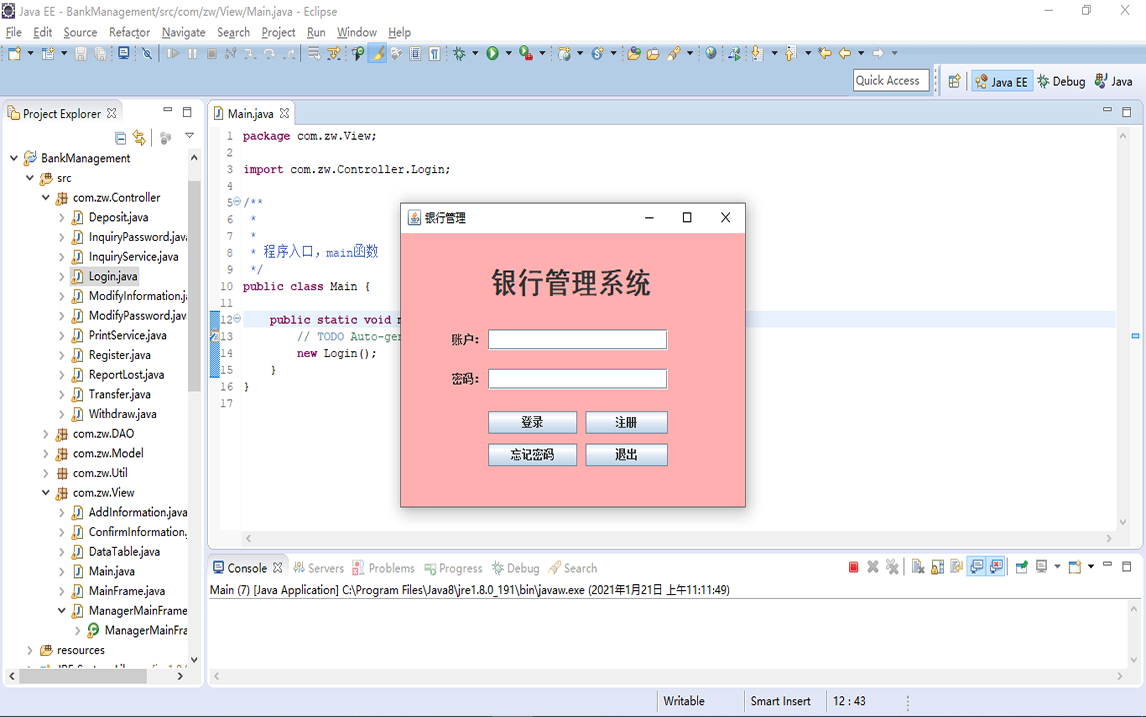
Task: Click the Next Annotation icon
Action: (757, 53)
